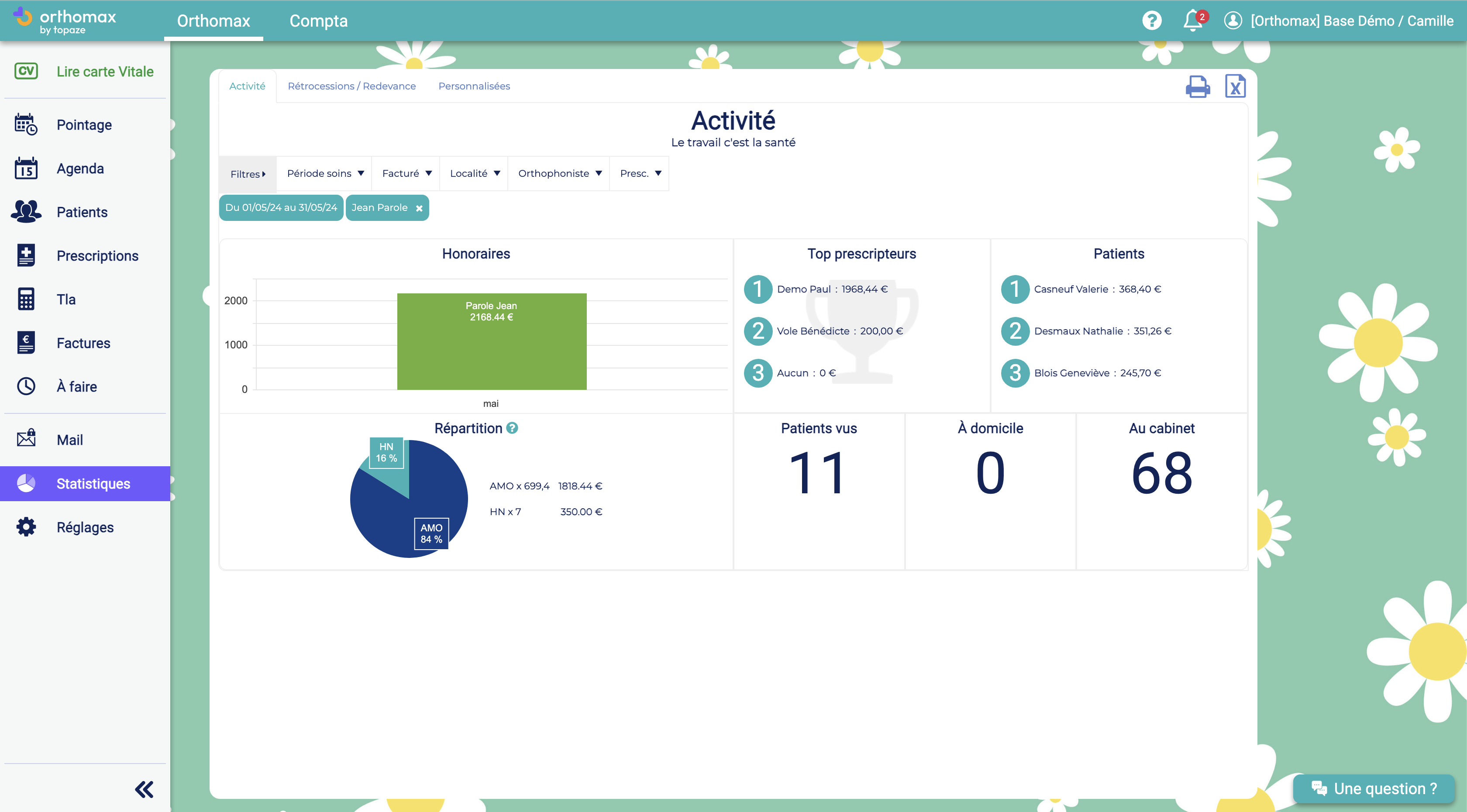Open Patients section in sidebar
Screen dimensions: 1467x812
[86, 212]
